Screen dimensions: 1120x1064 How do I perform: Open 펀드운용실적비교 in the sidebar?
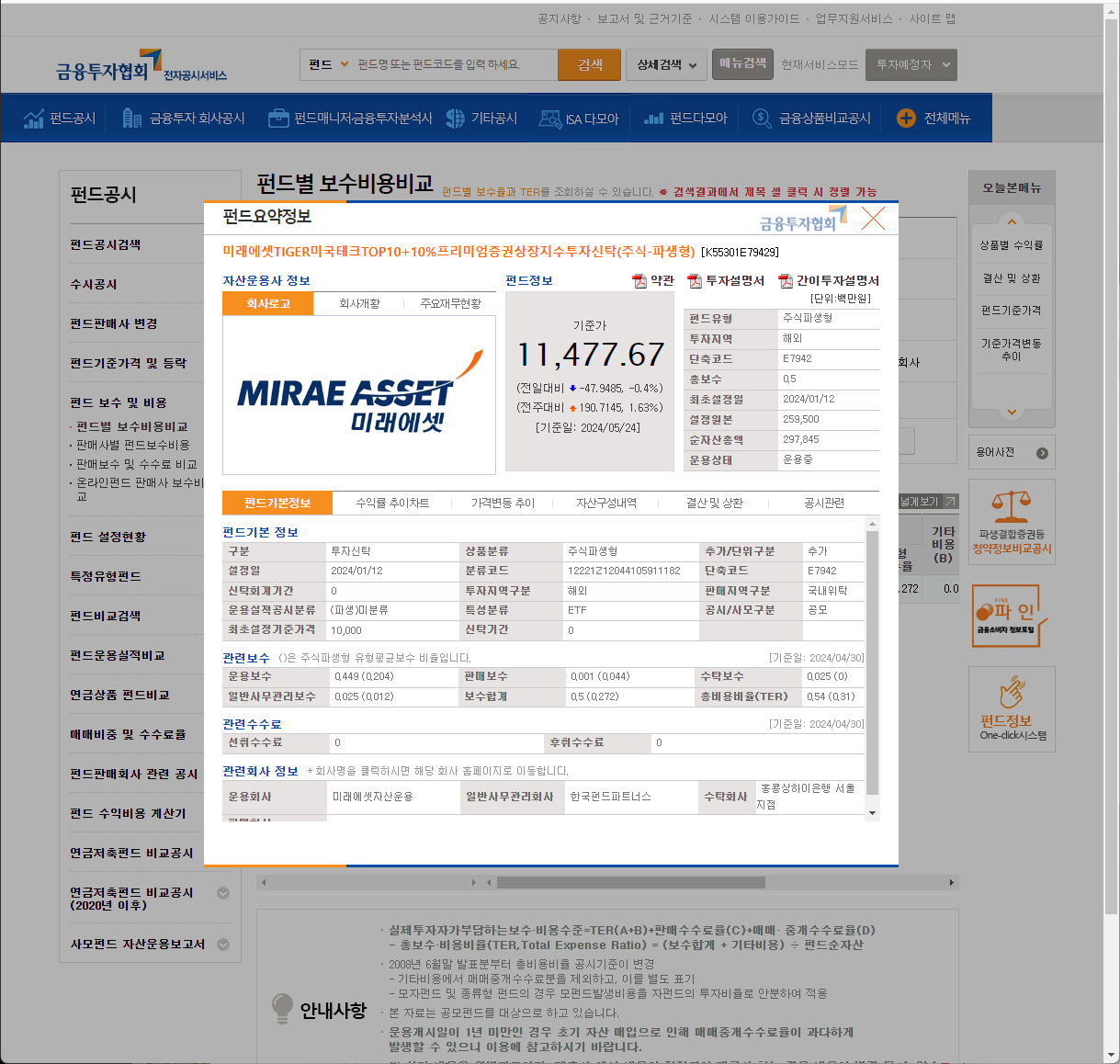tap(118, 655)
